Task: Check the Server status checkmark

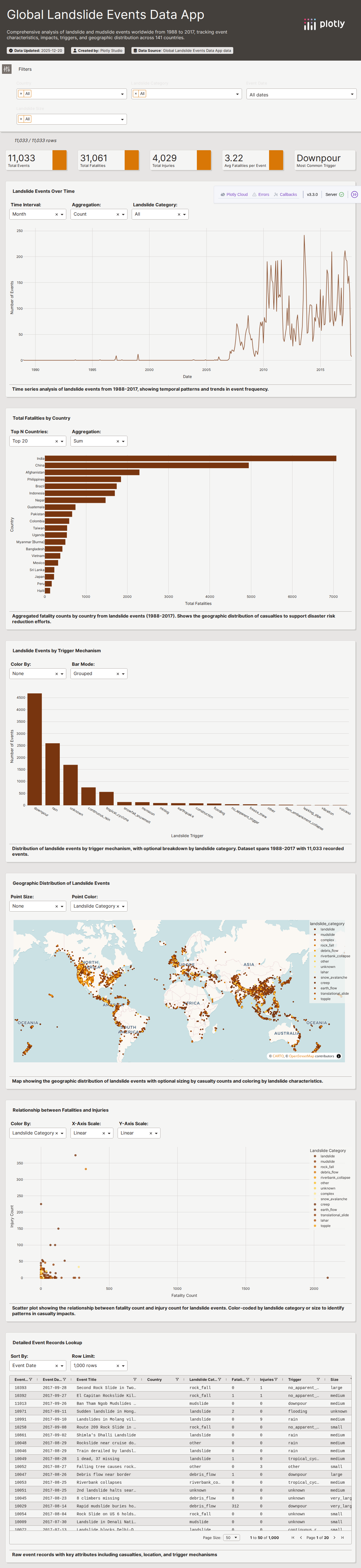Action: pyautogui.click(x=342, y=195)
